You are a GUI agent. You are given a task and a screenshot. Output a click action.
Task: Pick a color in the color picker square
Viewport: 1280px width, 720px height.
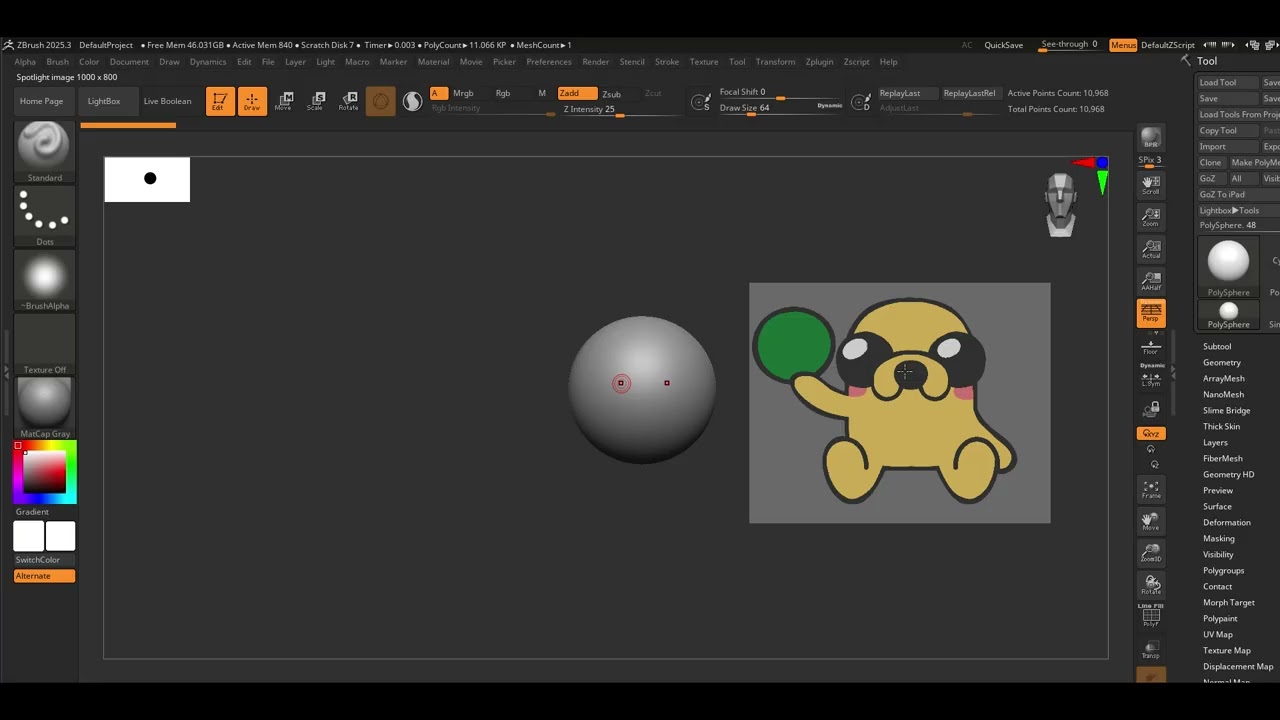click(x=45, y=471)
